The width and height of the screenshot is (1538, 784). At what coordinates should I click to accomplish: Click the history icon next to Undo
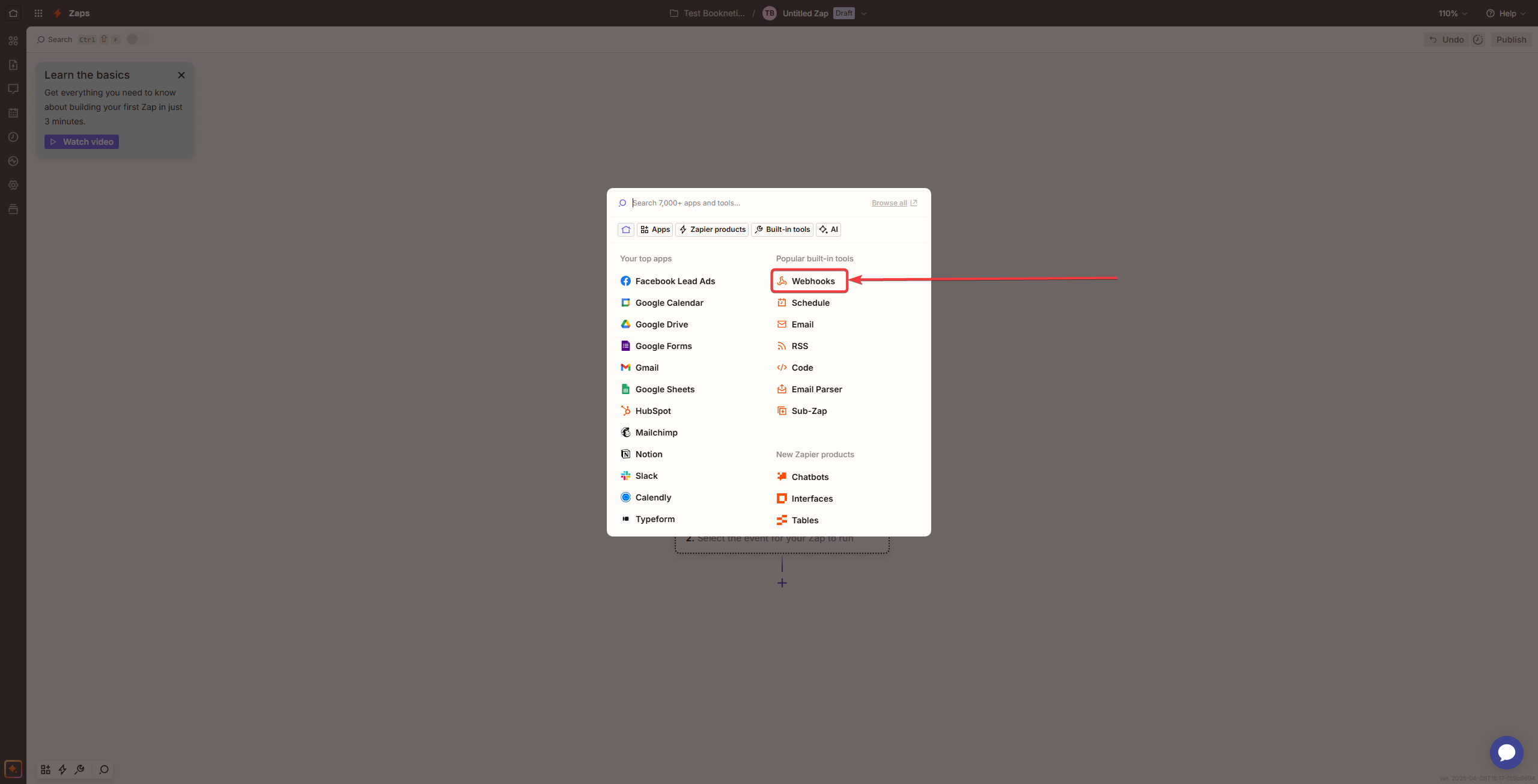(1478, 40)
